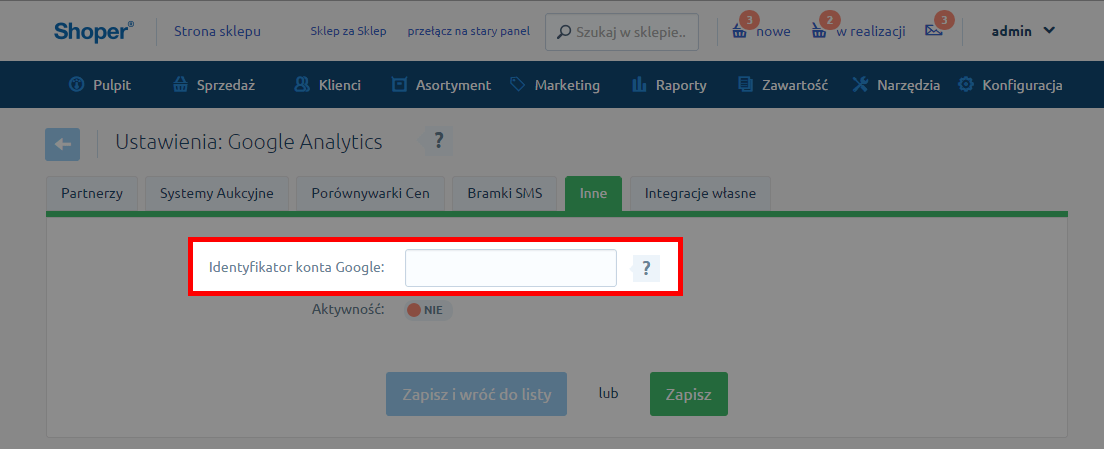This screenshot has height=449, width=1104.
Task: Go back using the arrow button
Action: 63,144
